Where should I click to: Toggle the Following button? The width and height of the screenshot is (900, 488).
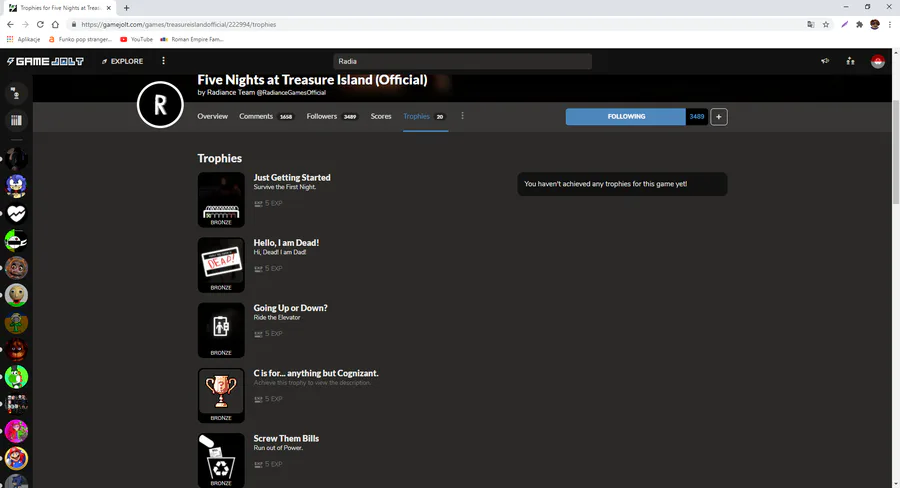tap(626, 117)
